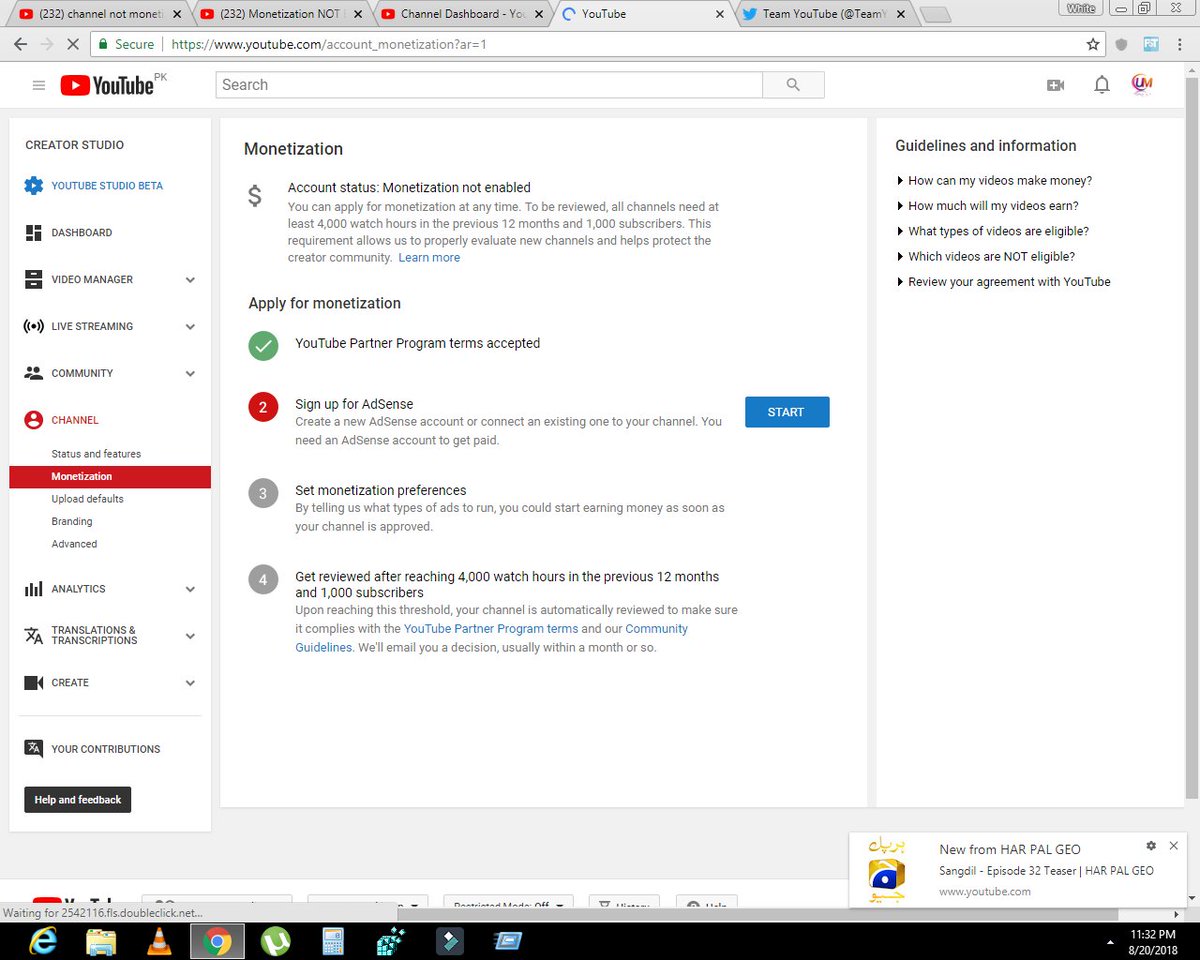
Task: Expand the Community section chevron
Action: 190,374
